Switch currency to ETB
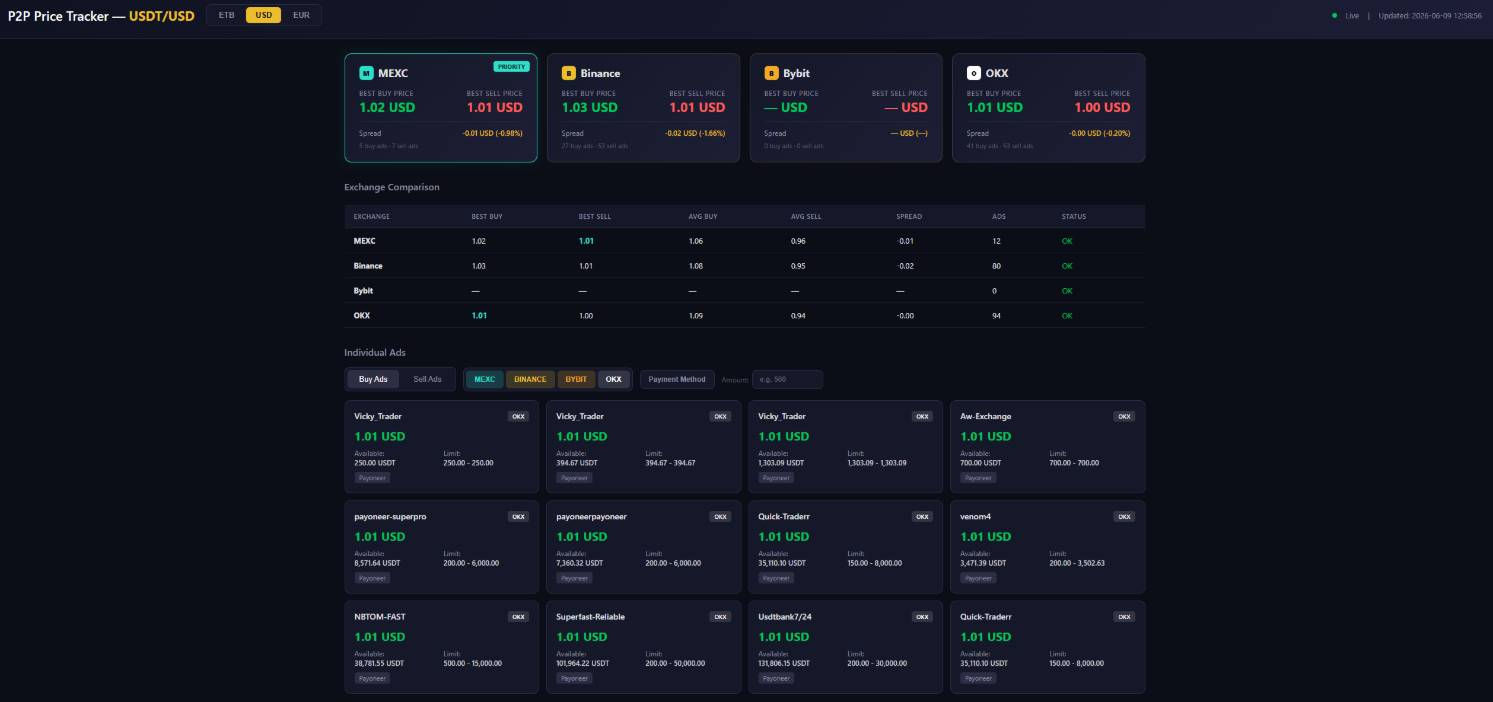The height and width of the screenshot is (702, 1493). [227, 16]
